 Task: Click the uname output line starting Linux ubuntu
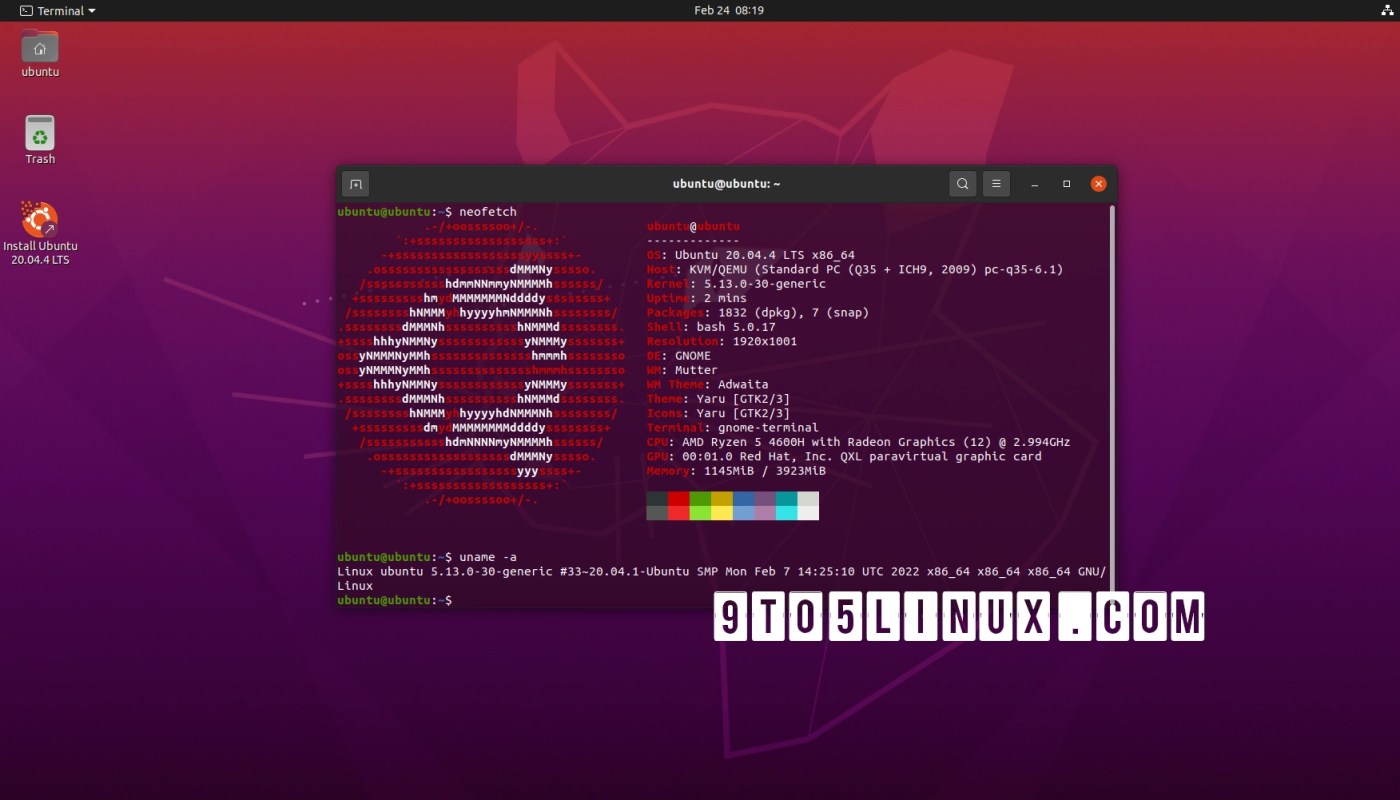click(722, 572)
